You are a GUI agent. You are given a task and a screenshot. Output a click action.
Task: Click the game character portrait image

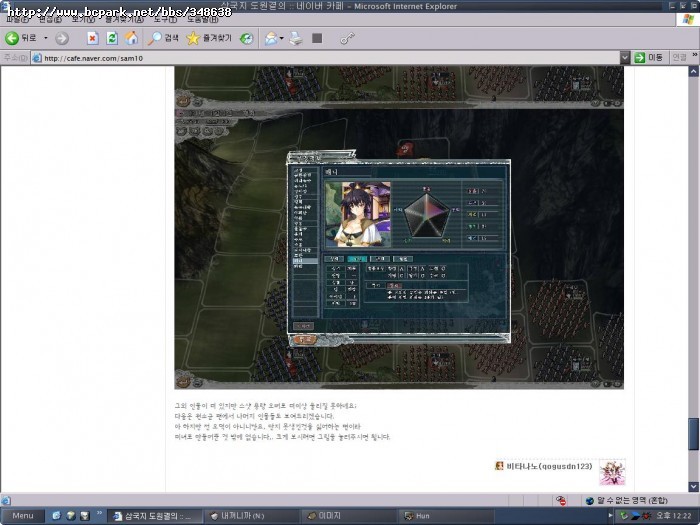pos(358,214)
